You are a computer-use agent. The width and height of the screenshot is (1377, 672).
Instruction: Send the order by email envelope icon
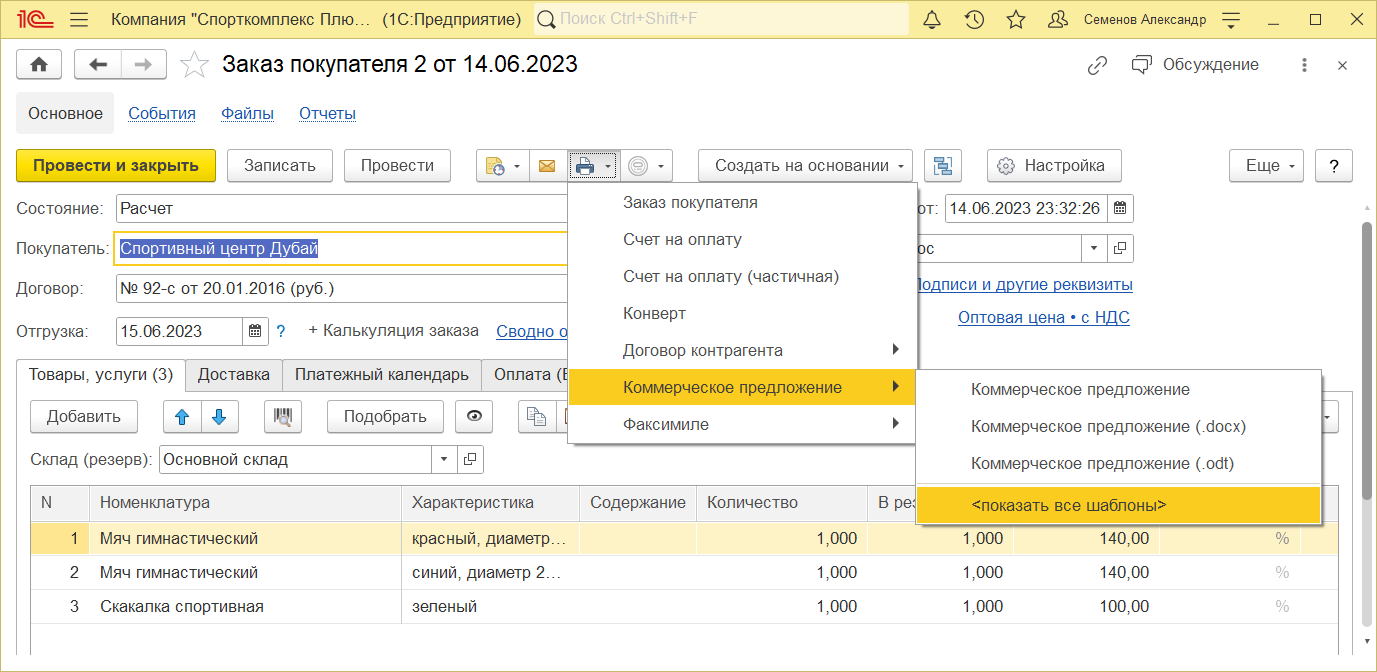click(x=547, y=166)
